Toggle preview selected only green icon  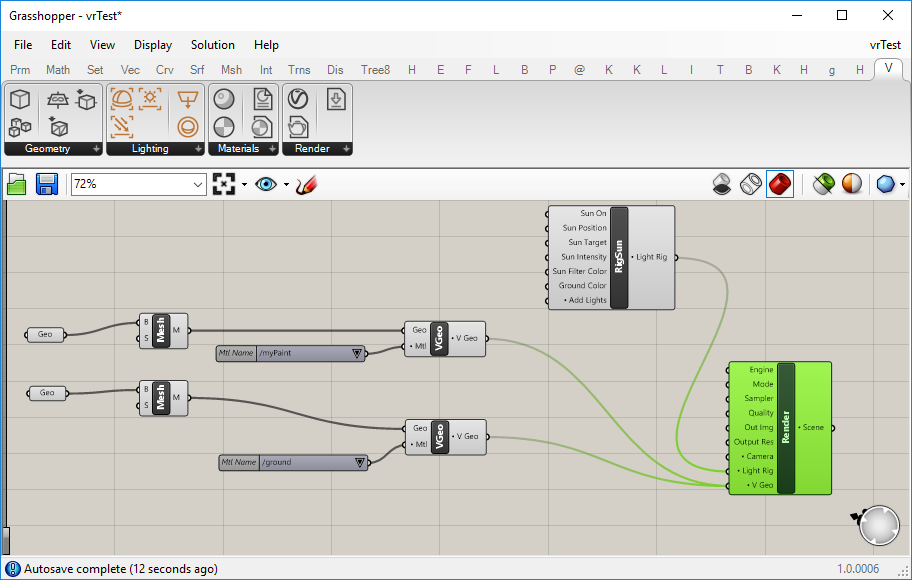824,184
